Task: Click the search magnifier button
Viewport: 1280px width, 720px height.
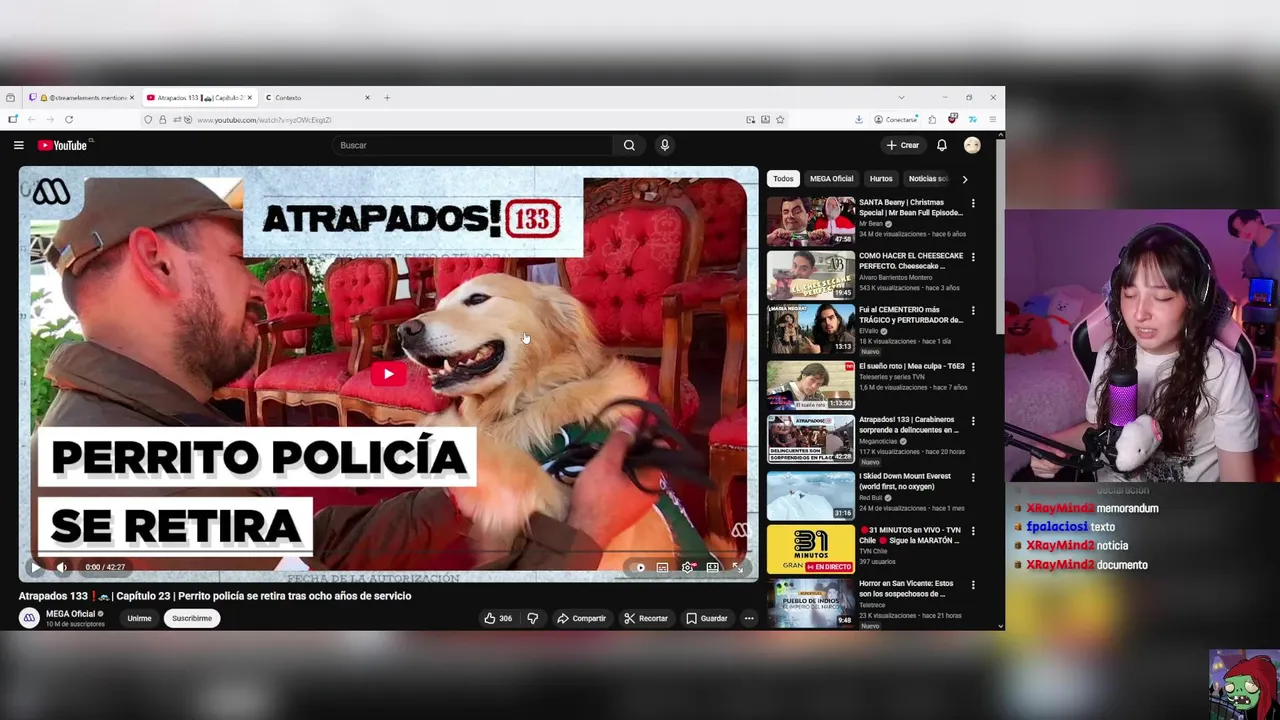Action: point(629,145)
